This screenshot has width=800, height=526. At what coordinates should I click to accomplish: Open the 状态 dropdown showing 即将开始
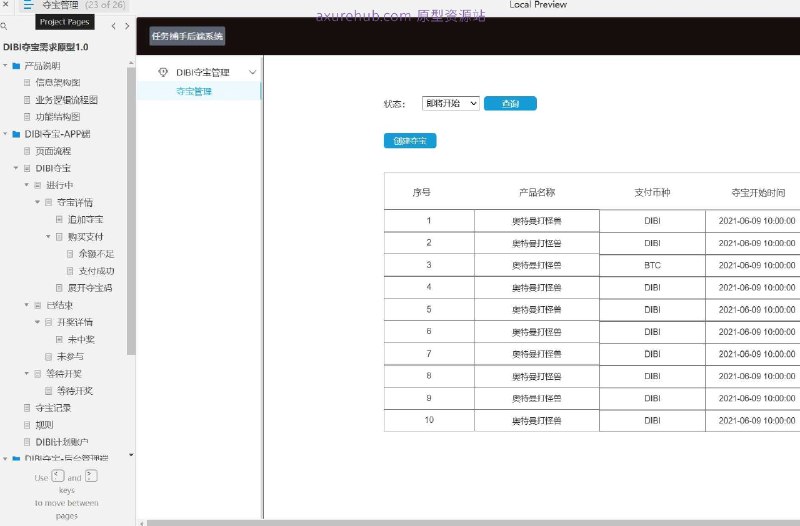451,104
